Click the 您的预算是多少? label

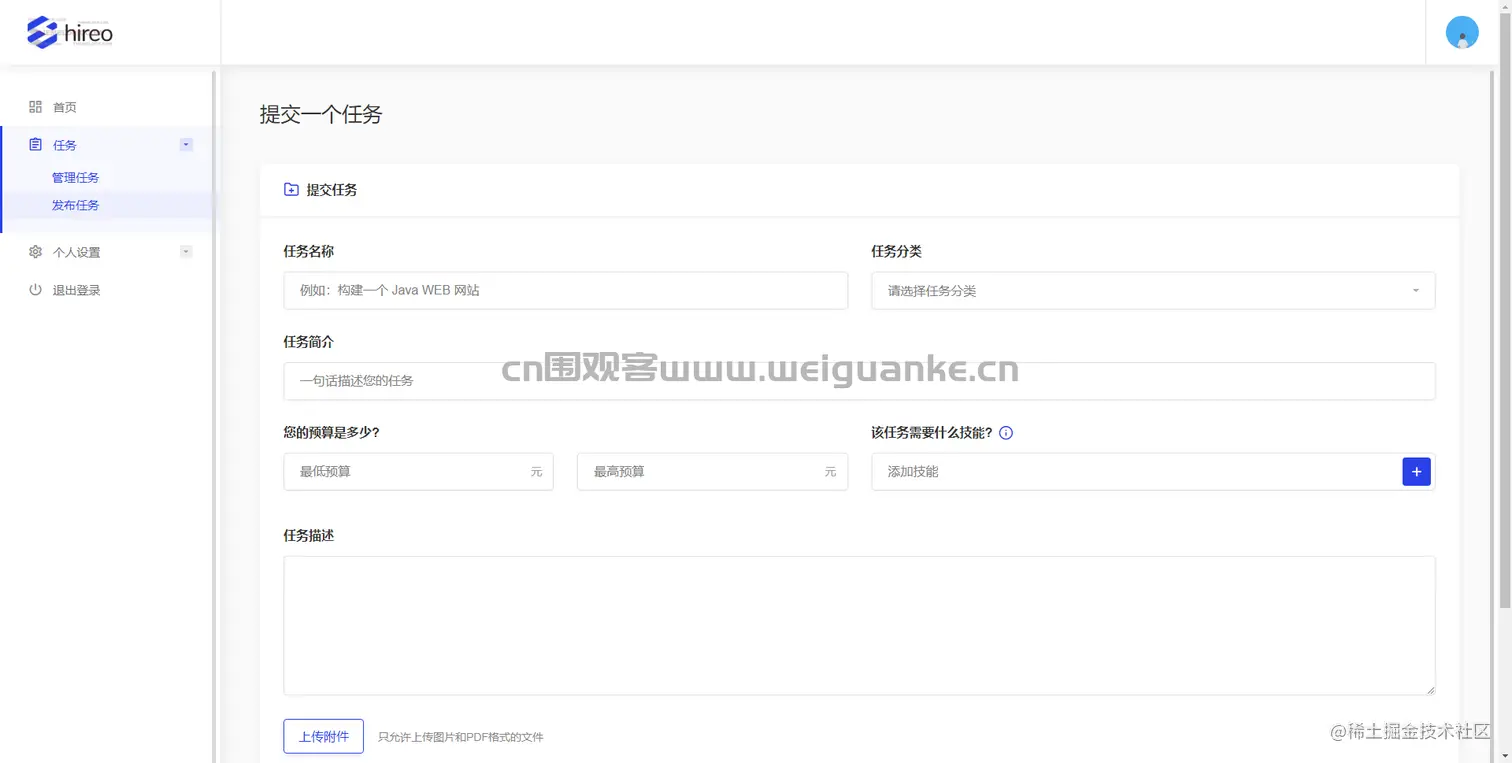click(332, 433)
